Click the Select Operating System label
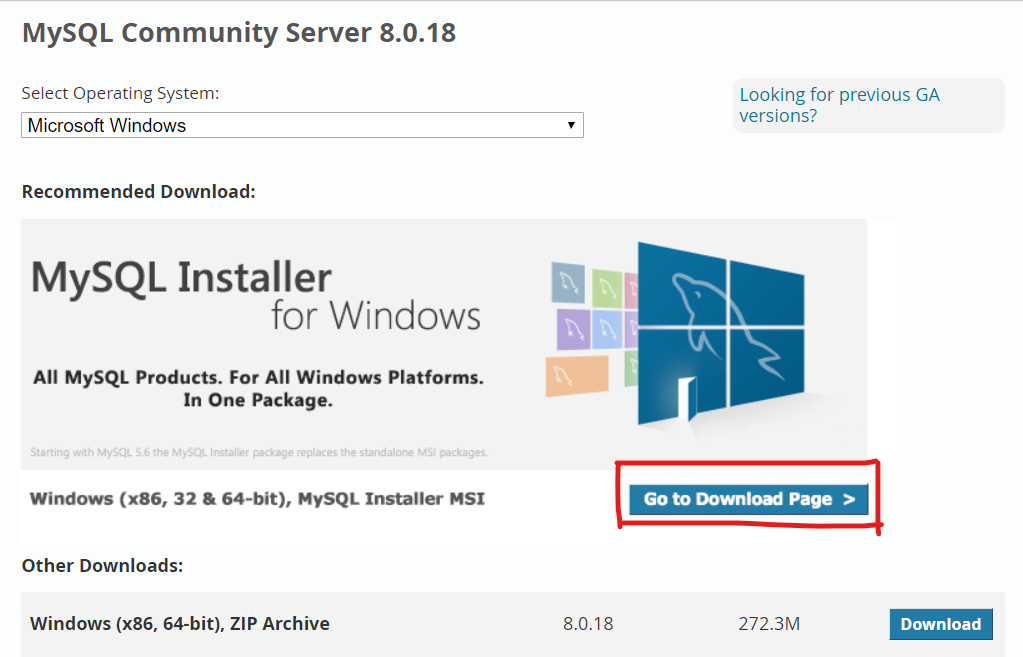The width and height of the screenshot is (1023, 657). coord(120,93)
